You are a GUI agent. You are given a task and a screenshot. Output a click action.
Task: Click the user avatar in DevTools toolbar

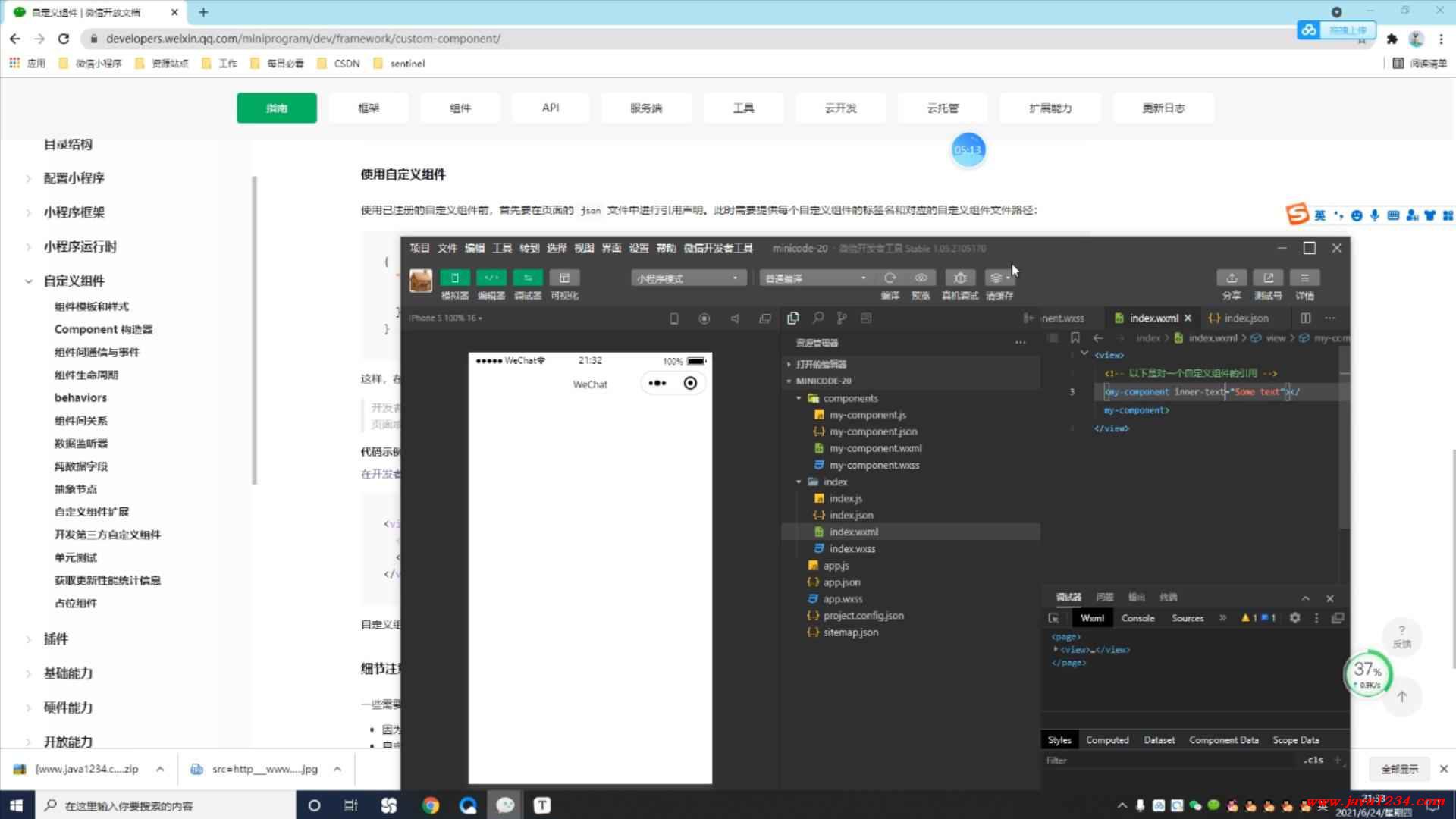click(421, 281)
